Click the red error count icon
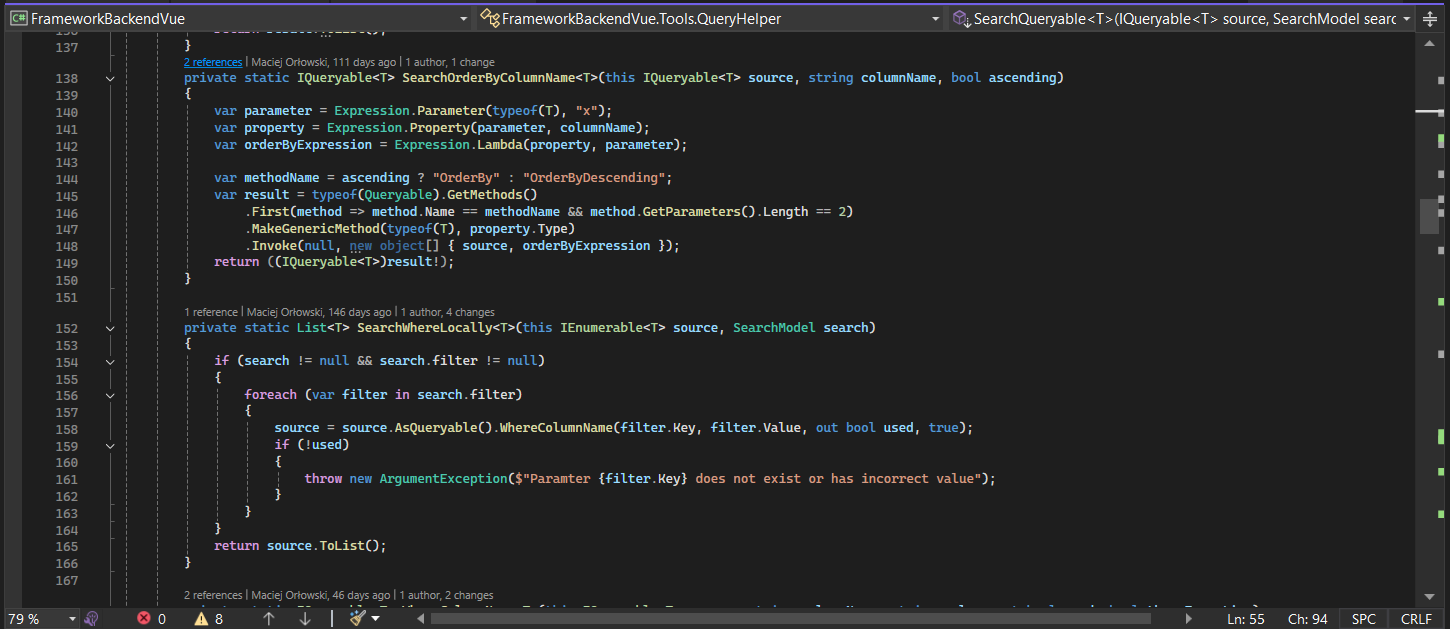The width and height of the screenshot is (1450, 629). [144, 619]
